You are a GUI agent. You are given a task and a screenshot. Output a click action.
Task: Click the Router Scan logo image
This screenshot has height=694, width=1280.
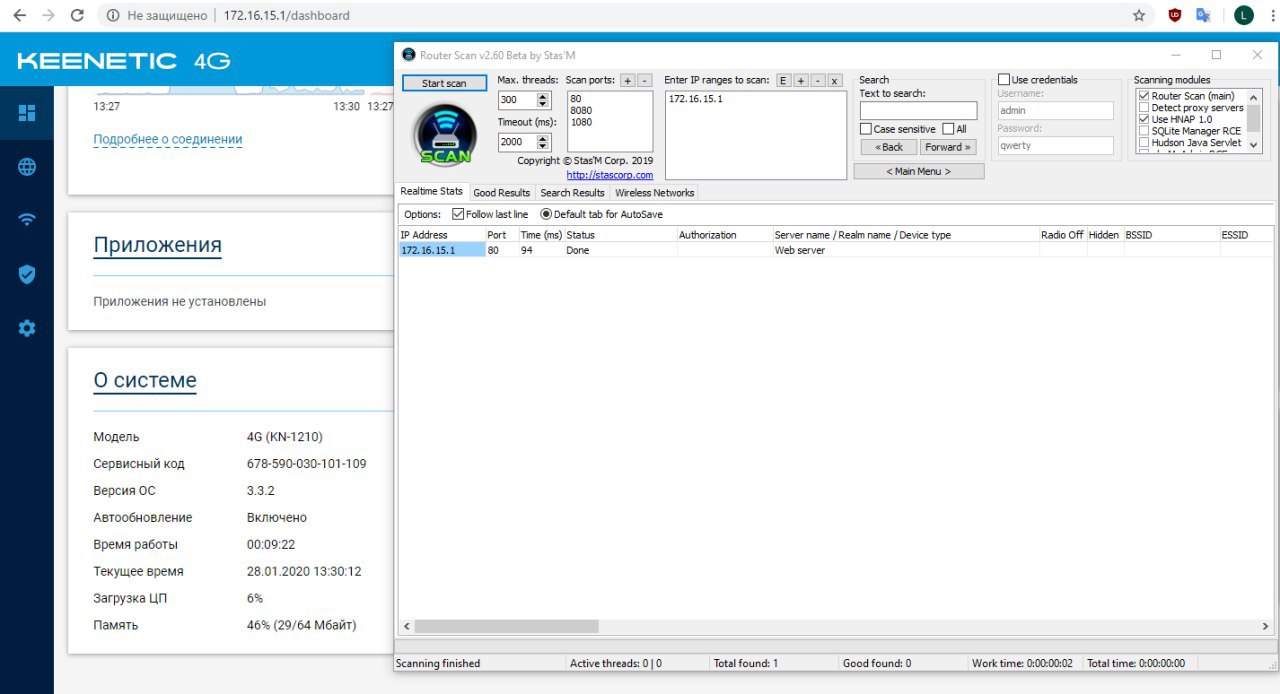445,134
